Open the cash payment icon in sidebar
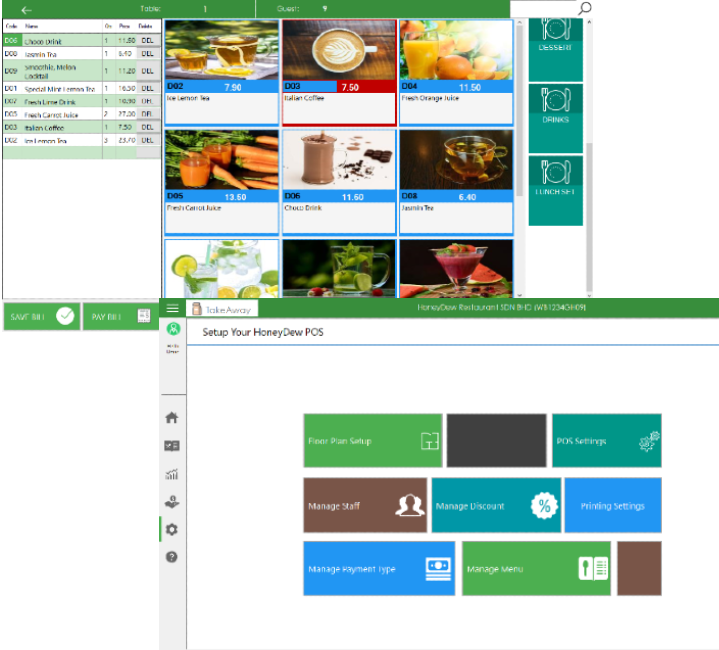 pyautogui.click(x=172, y=502)
